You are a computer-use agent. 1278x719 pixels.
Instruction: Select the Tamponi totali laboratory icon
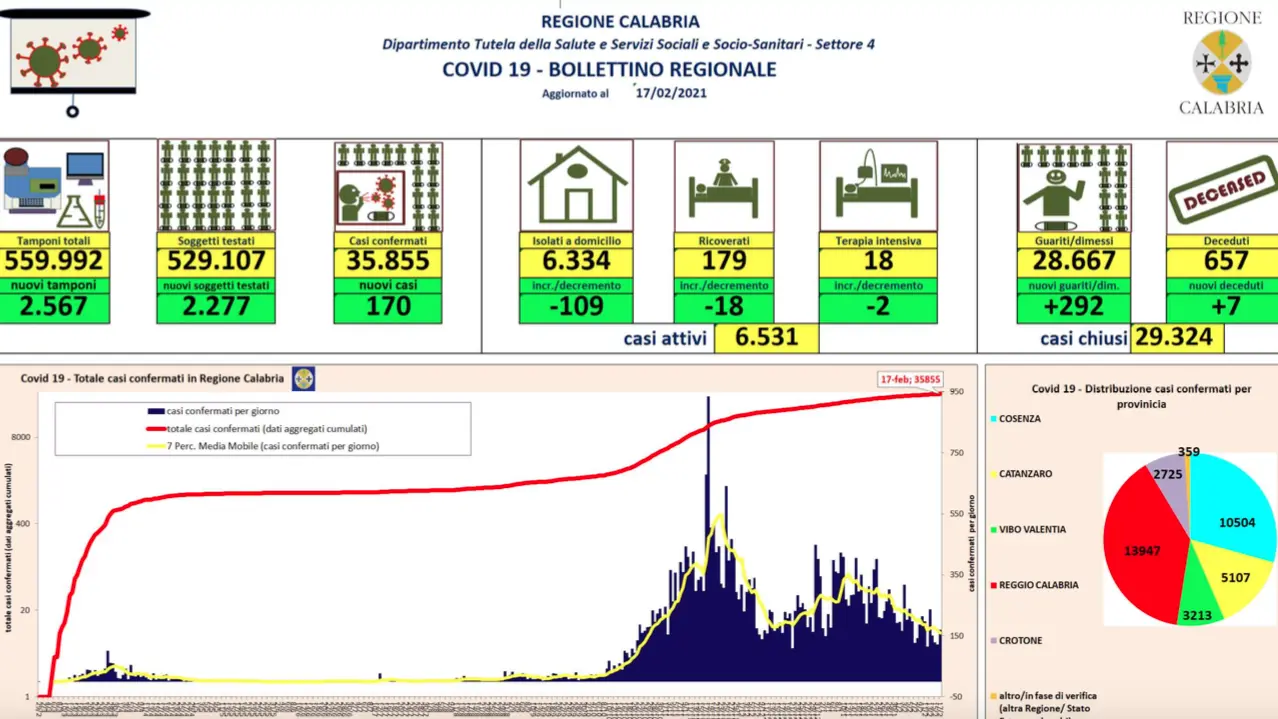(x=54, y=186)
